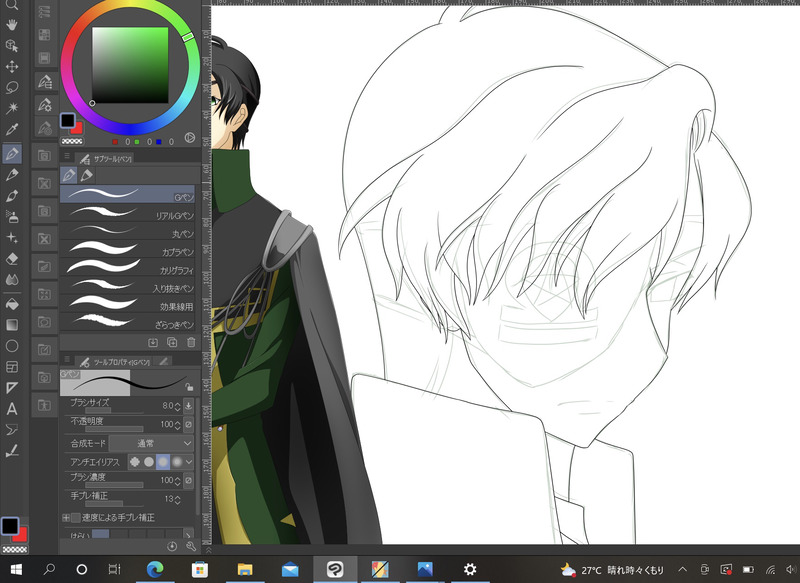Image resolution: width=800 pixels, height=583 pixels.
Task: Choose the カブラペン sub tool
Action: 128,249
